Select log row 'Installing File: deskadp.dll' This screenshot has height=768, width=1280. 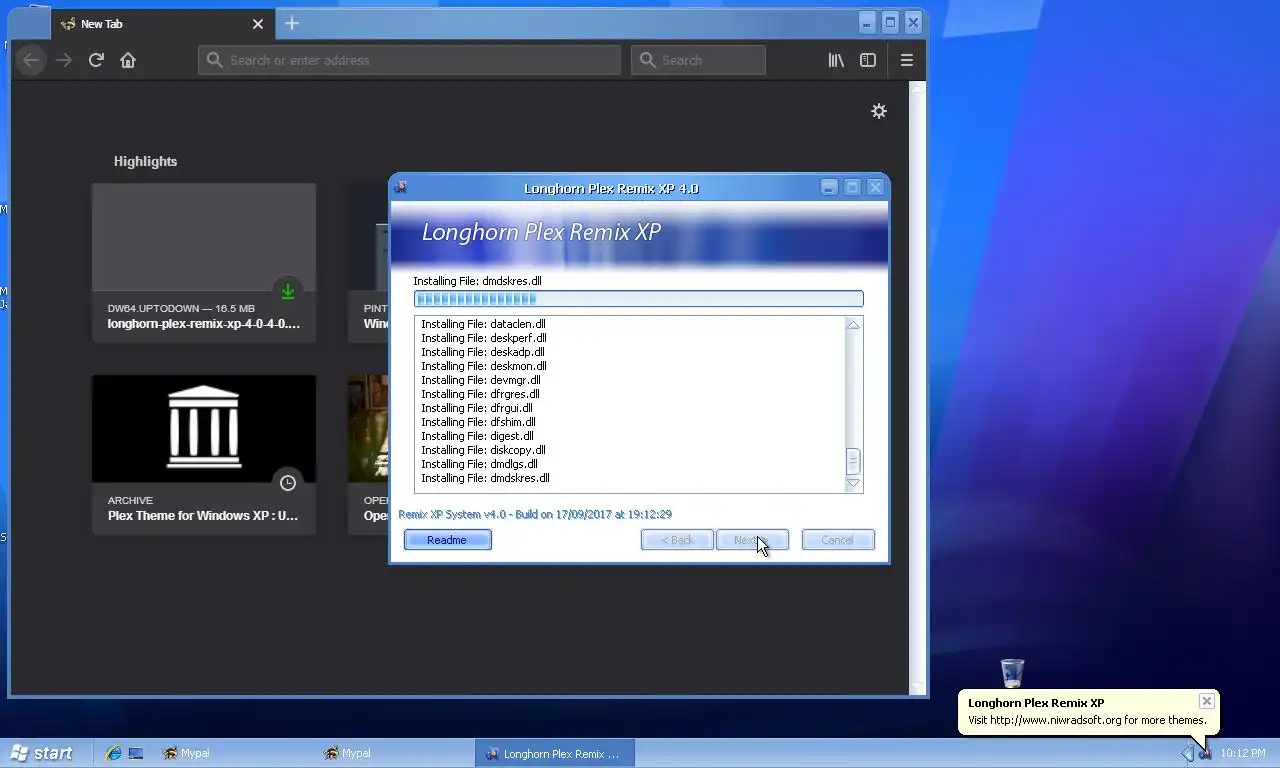tap(482, 352)
